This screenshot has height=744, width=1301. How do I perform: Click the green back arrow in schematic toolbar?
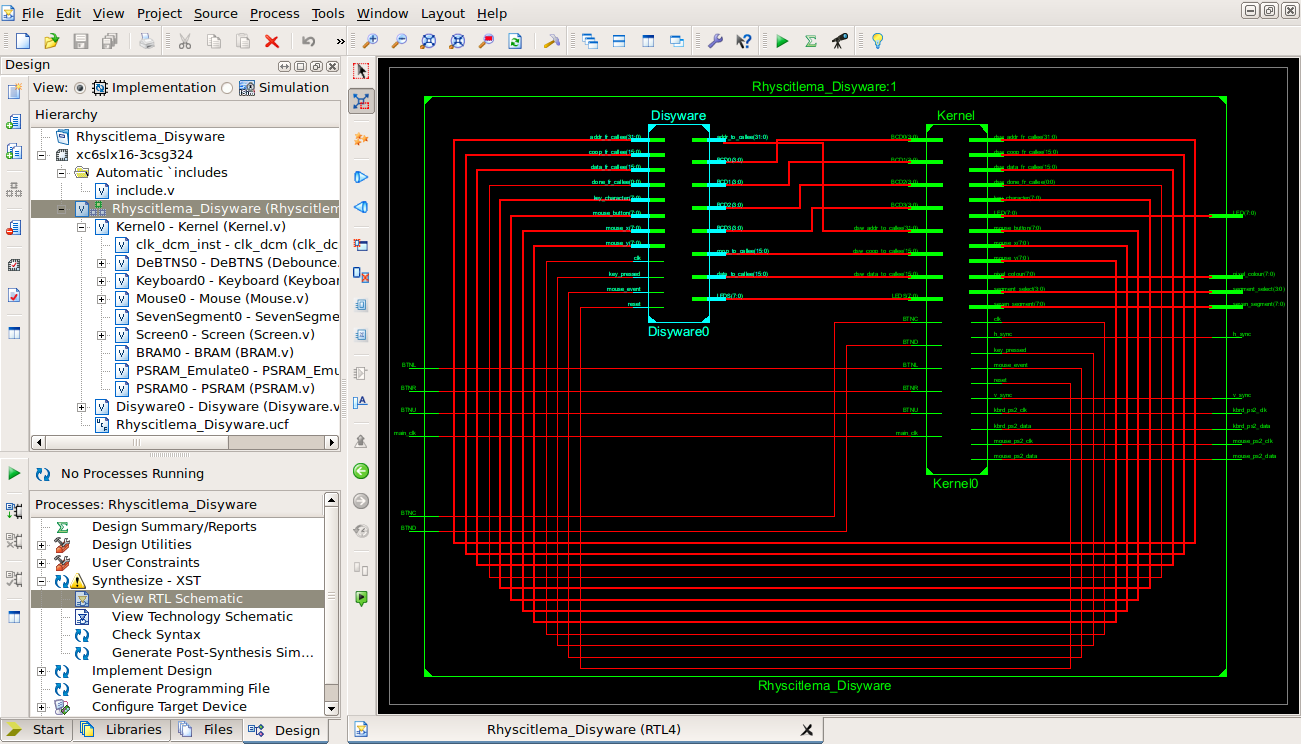pos(361,471)
